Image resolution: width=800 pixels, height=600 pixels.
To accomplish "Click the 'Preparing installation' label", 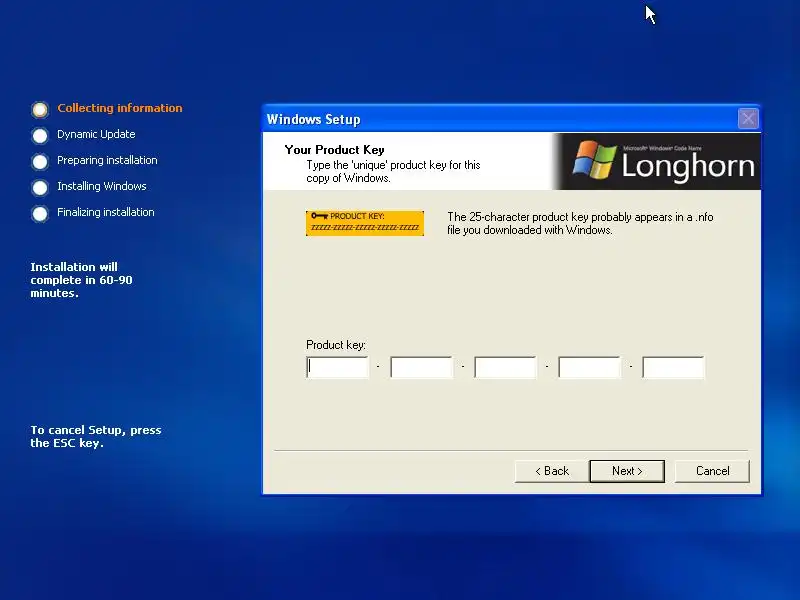I will click(107, 160).
